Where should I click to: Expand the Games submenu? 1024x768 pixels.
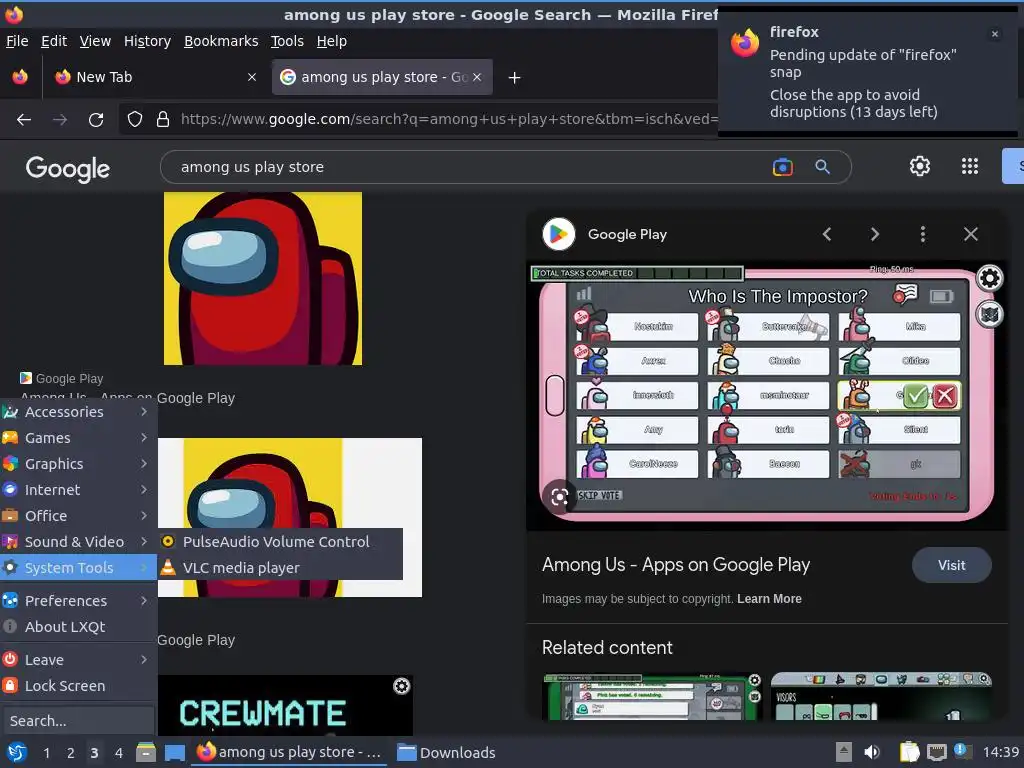tap(78, 438)
